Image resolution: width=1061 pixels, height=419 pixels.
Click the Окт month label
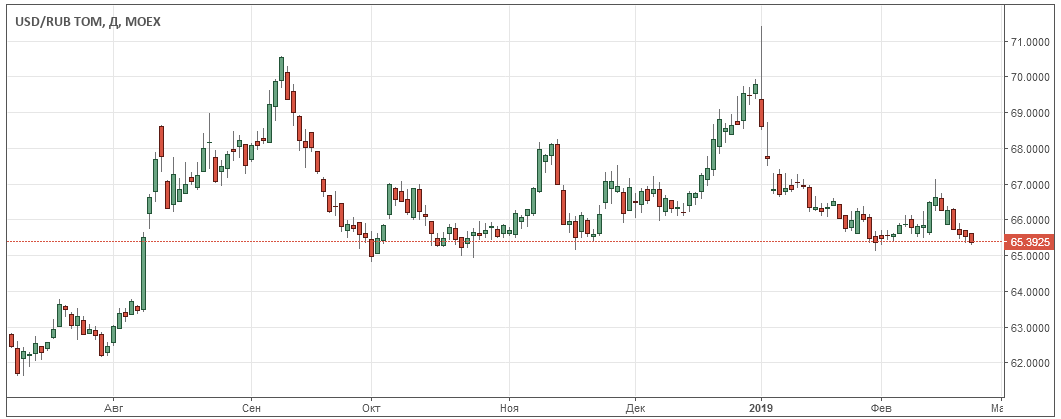pos(371,408)
